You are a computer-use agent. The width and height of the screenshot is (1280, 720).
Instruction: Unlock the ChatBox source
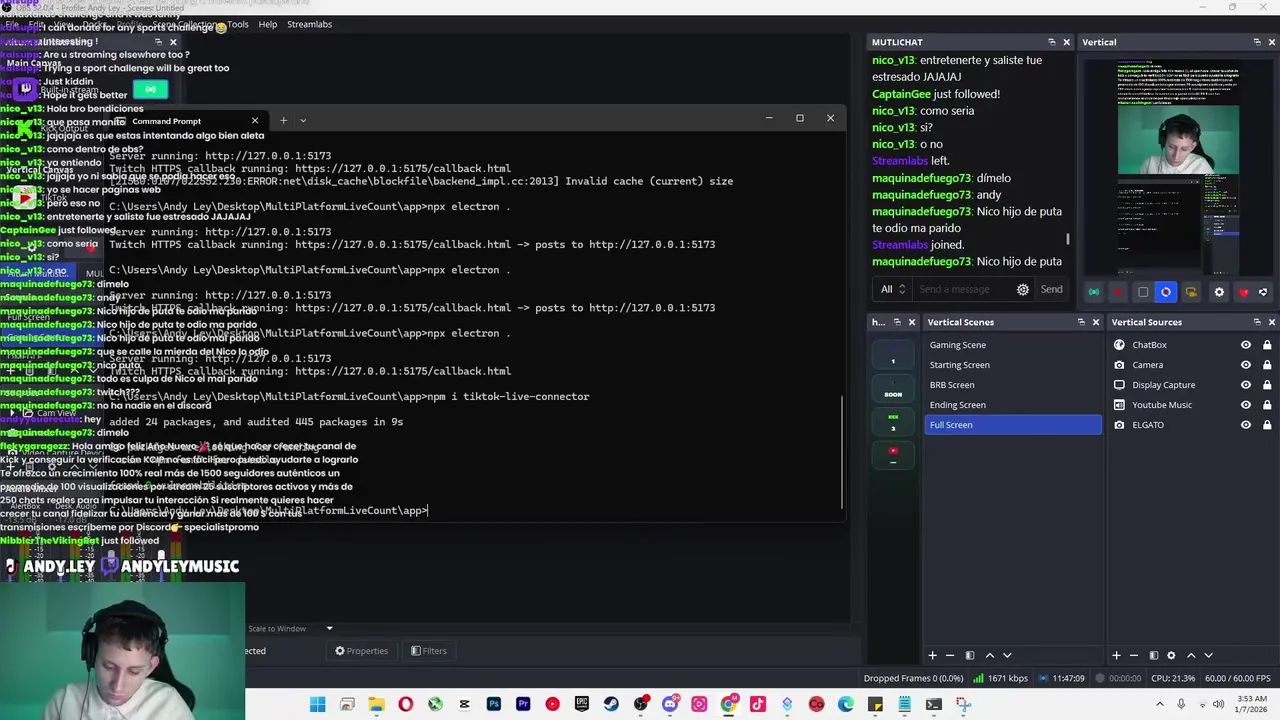[x=1266, y=345]
